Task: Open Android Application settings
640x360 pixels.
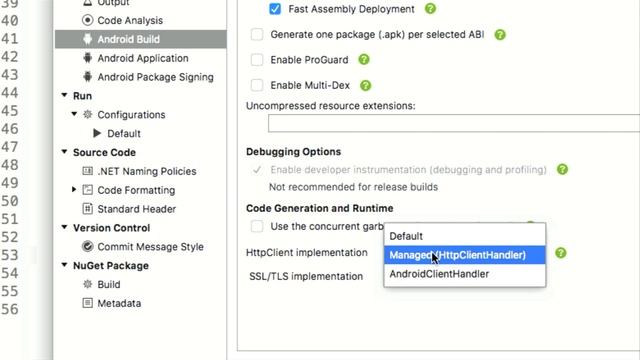Action: (143, 58)
